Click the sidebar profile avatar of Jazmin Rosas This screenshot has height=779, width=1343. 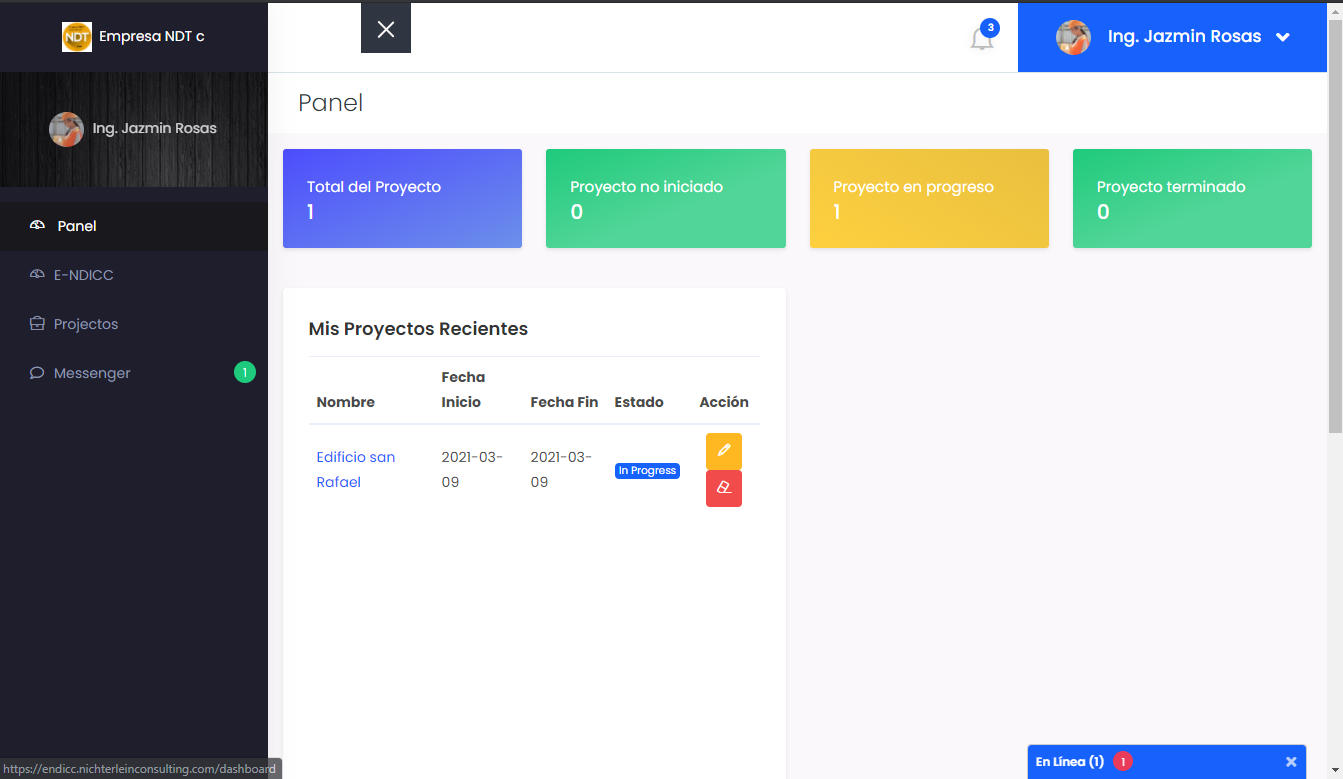pyautogui.click(x=67, y=129)
